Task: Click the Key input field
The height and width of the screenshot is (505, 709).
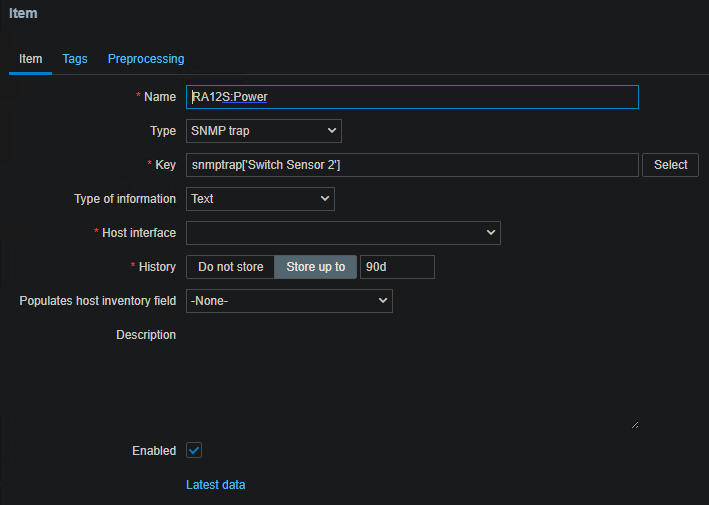Action: pyautogui.click(x=412, y=165)
